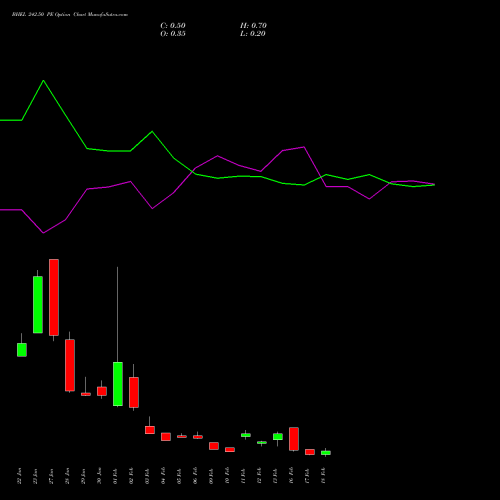Viewport: 500px width, 500px height.
Task: Click the "18 Feb" date label
Action: click(323, 476)
